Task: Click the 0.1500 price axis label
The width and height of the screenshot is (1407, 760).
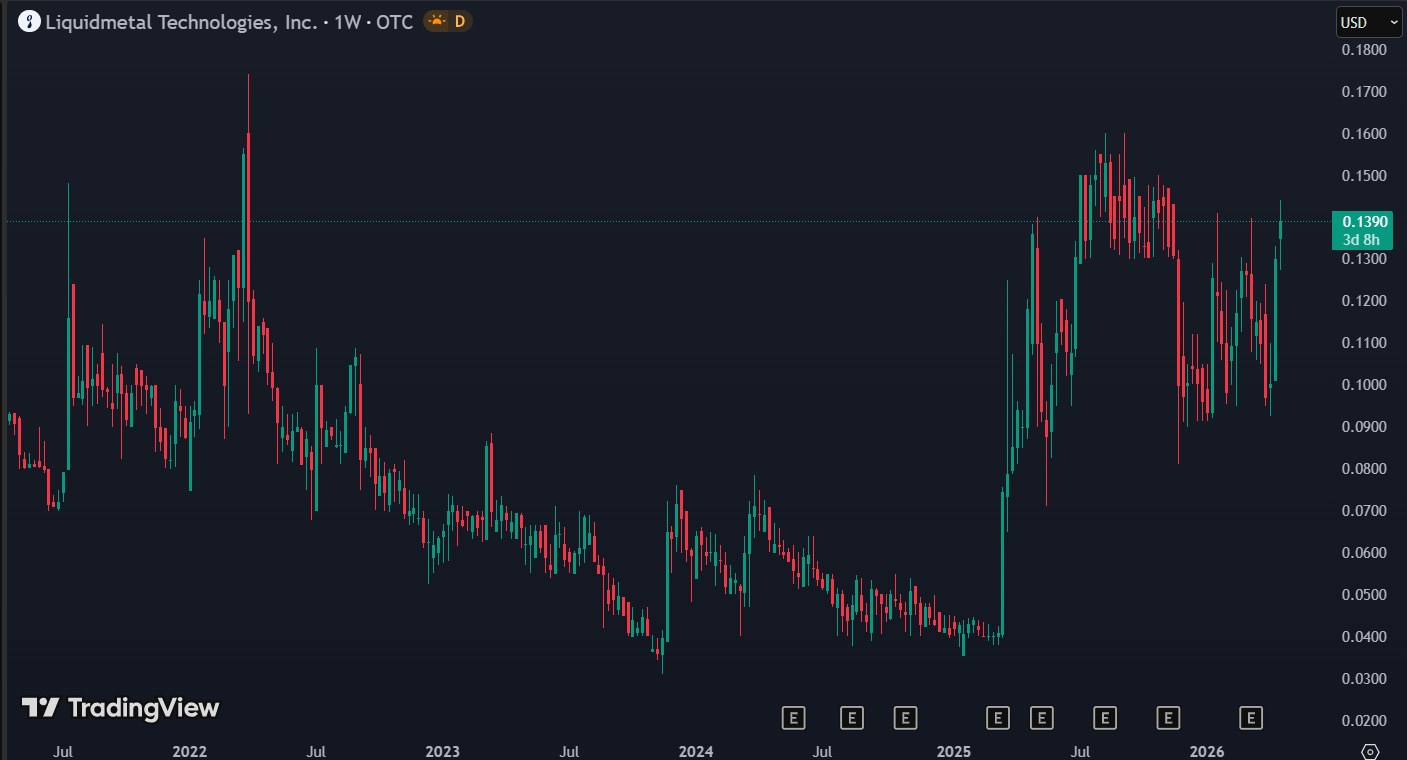Action: click(x=1364, y=176)
